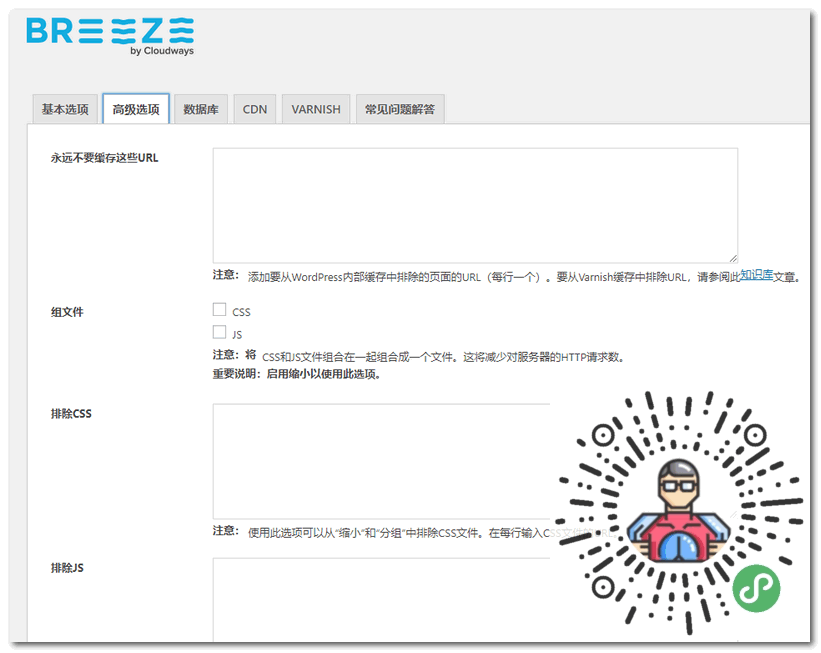Click inside the 永远不要缓存这些URL text area
The width and height of the screenshot is (821, 653).
(475, 200)
